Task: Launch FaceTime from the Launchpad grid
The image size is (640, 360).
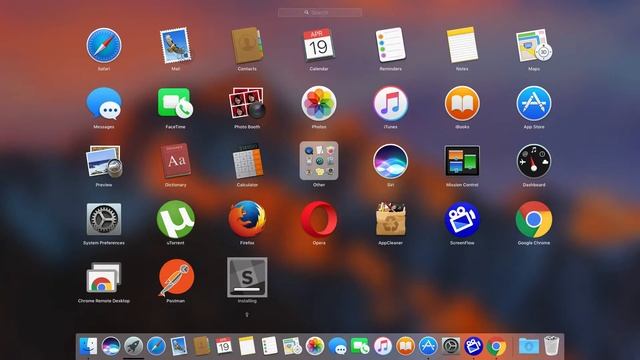Action: (176, 103)
